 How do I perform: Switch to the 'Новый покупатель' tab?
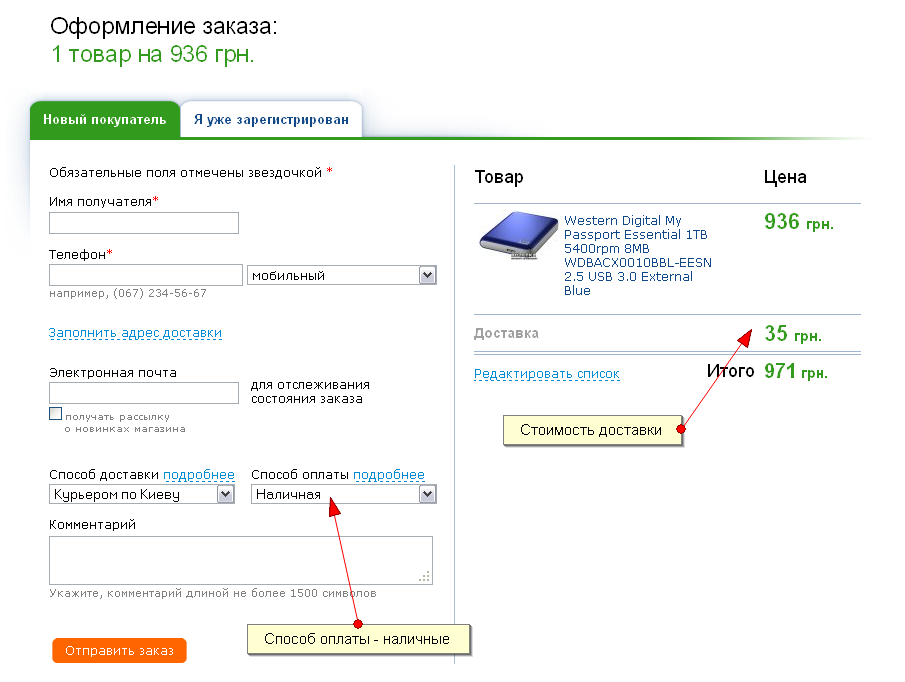104,120
